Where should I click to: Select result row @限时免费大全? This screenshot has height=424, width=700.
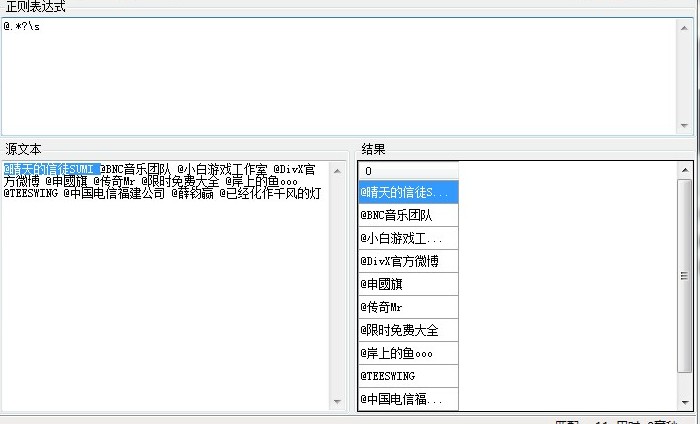coord(408,330)
